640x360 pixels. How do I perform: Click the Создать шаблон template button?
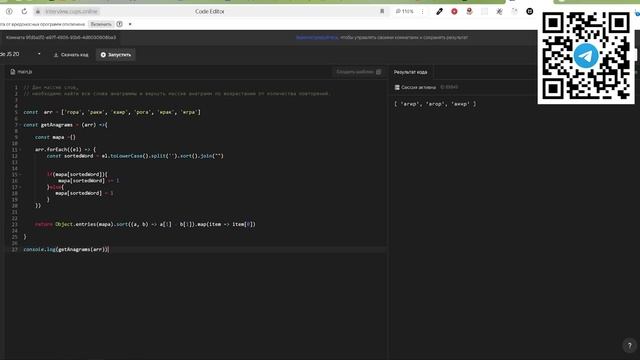pos(358,72)
